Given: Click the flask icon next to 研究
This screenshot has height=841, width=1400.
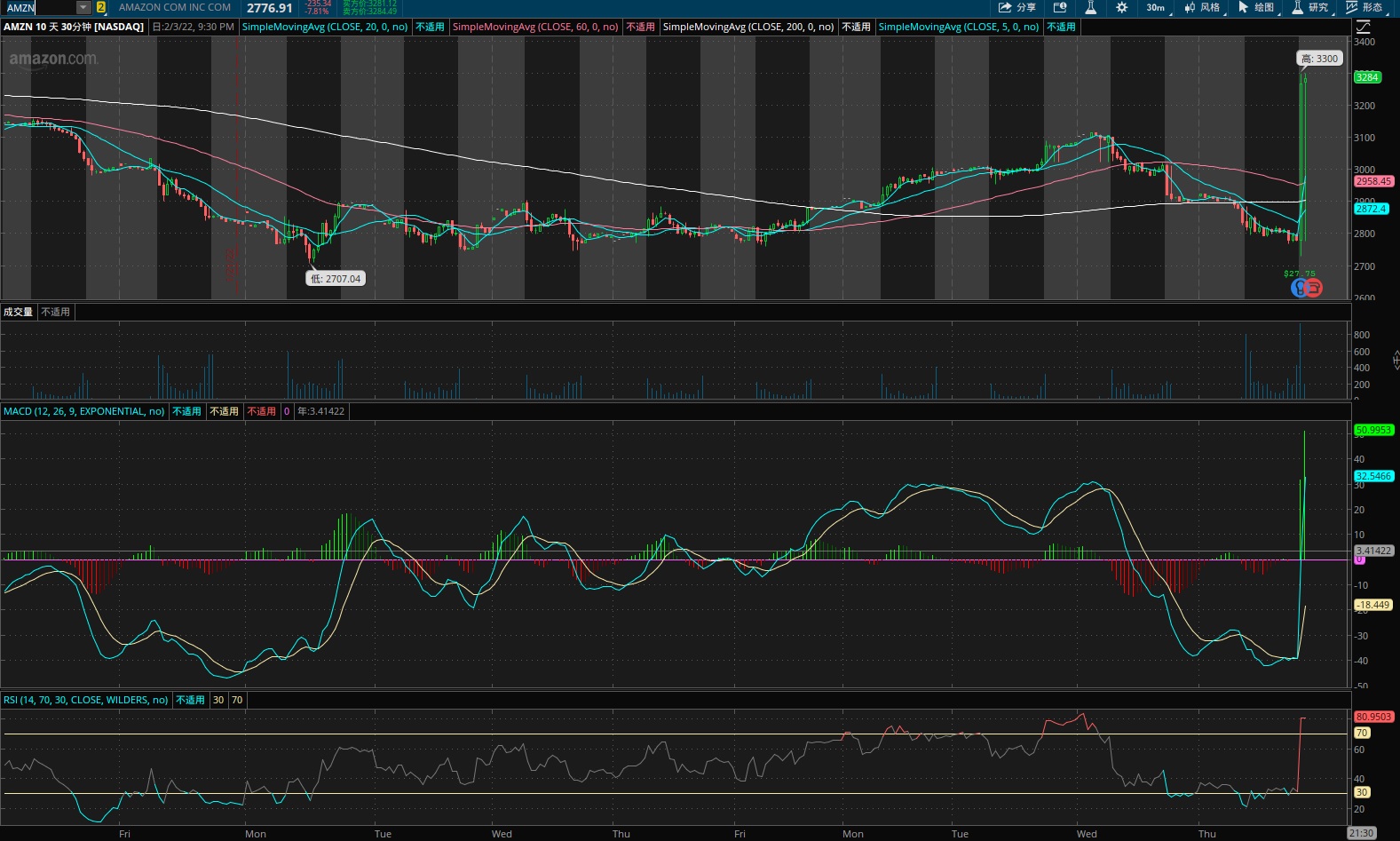Looking at the screenshot, I should [x=1298, y=7].
